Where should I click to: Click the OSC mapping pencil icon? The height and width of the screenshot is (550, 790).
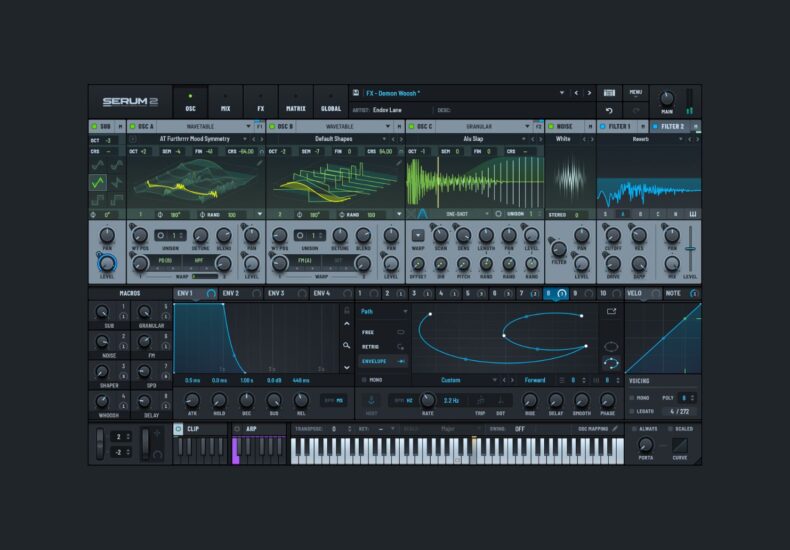[x=615, y=428]
